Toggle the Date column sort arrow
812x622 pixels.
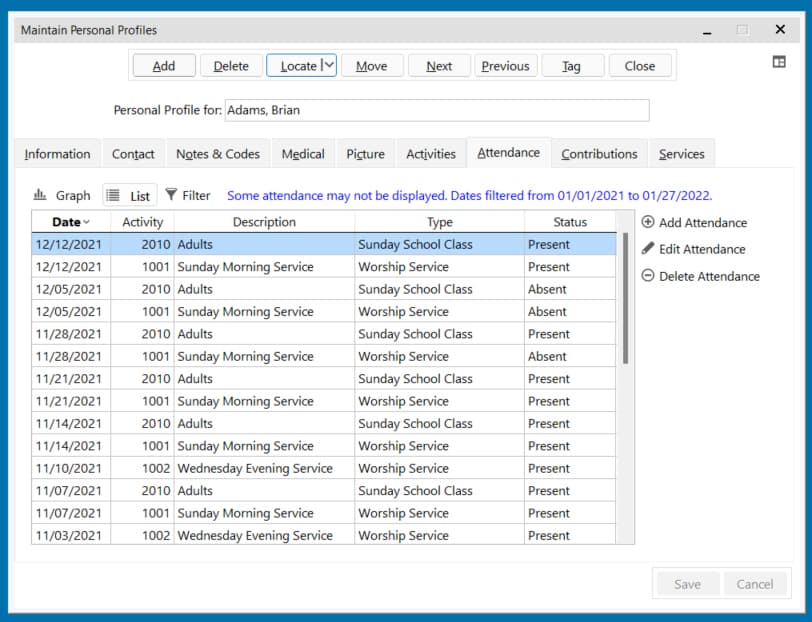86,222
